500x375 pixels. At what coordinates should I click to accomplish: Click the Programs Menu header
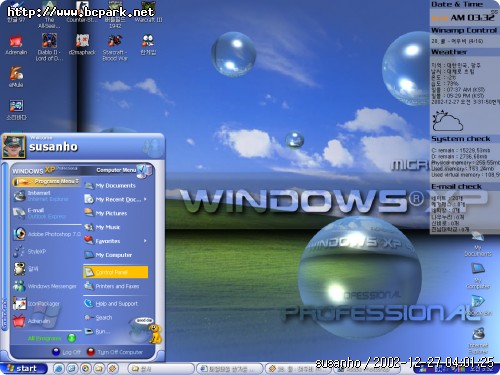pyautogui.click(x=46, y=181)
